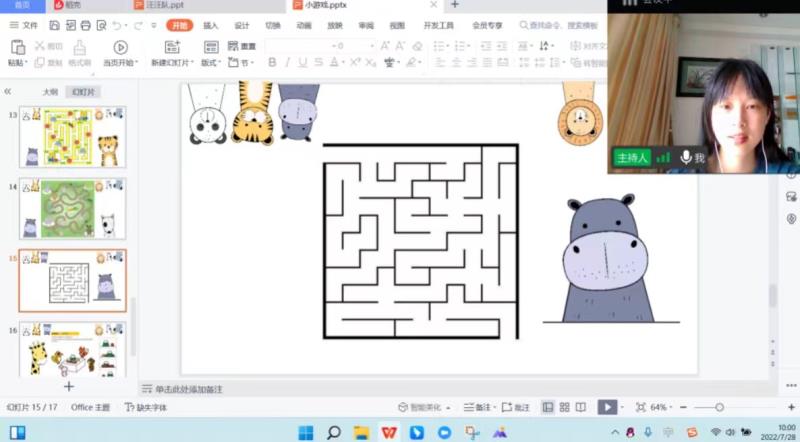Image resolution: width=800 pixels, height=442 pixels.
Task: Open the slideshow play options dropdown
Action: click(x=621, y=407)
